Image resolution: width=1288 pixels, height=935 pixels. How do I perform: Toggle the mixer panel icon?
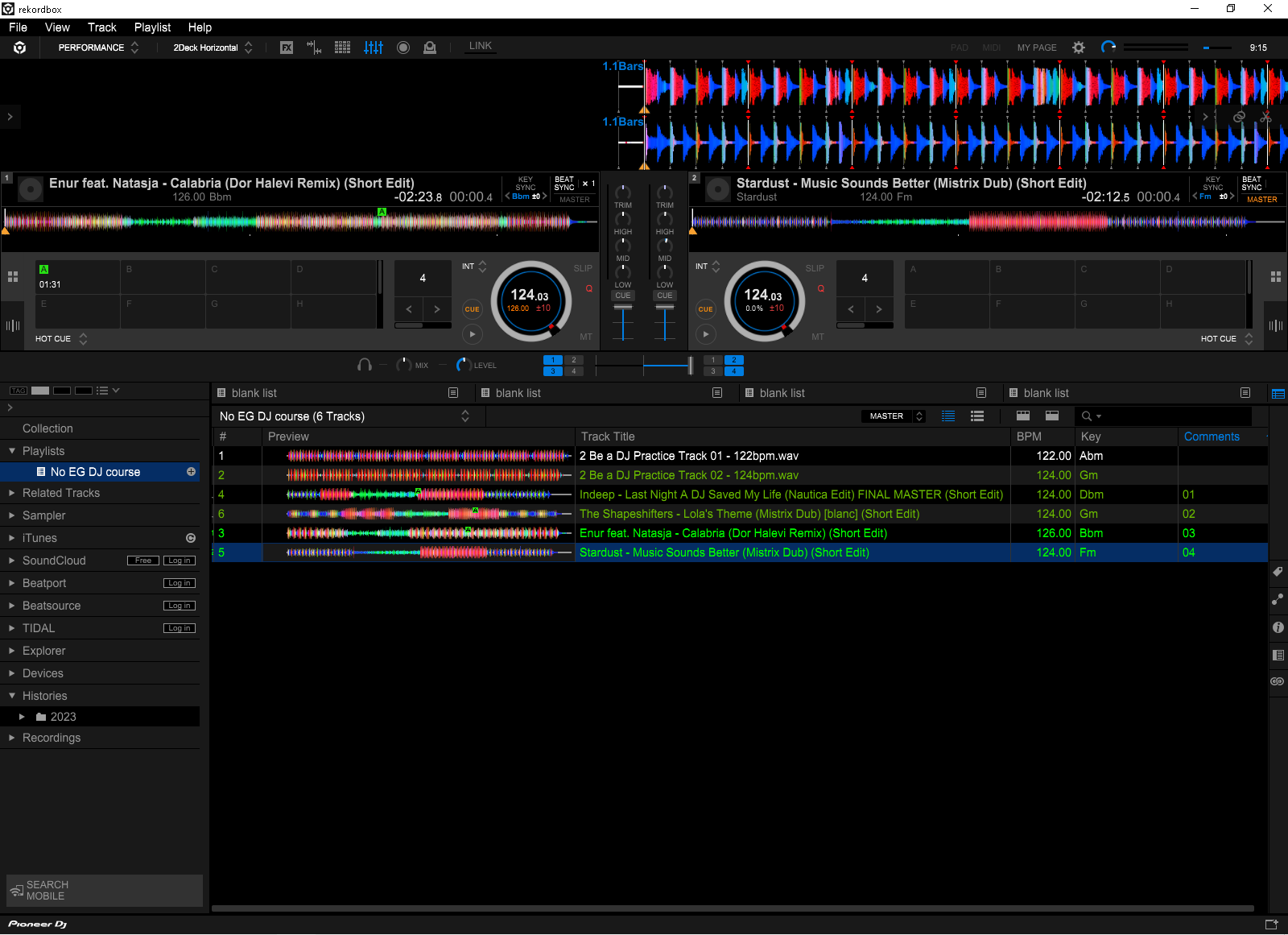tap(374, 48)
